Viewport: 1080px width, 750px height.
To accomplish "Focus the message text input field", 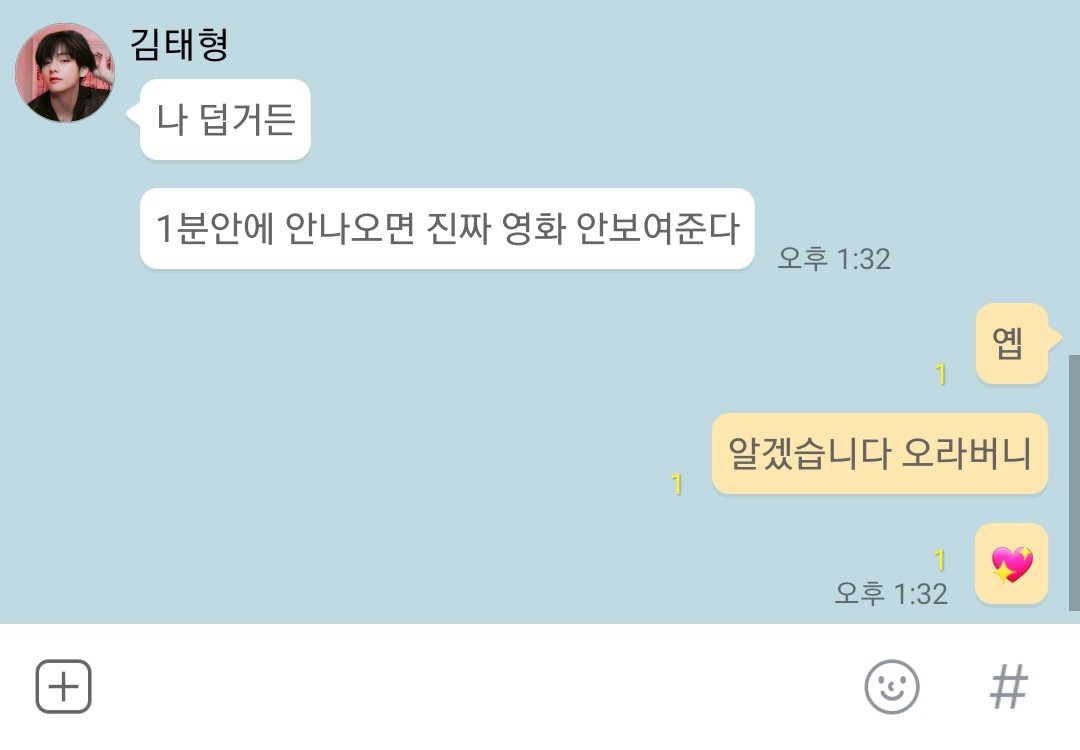I will click(475, 687).
